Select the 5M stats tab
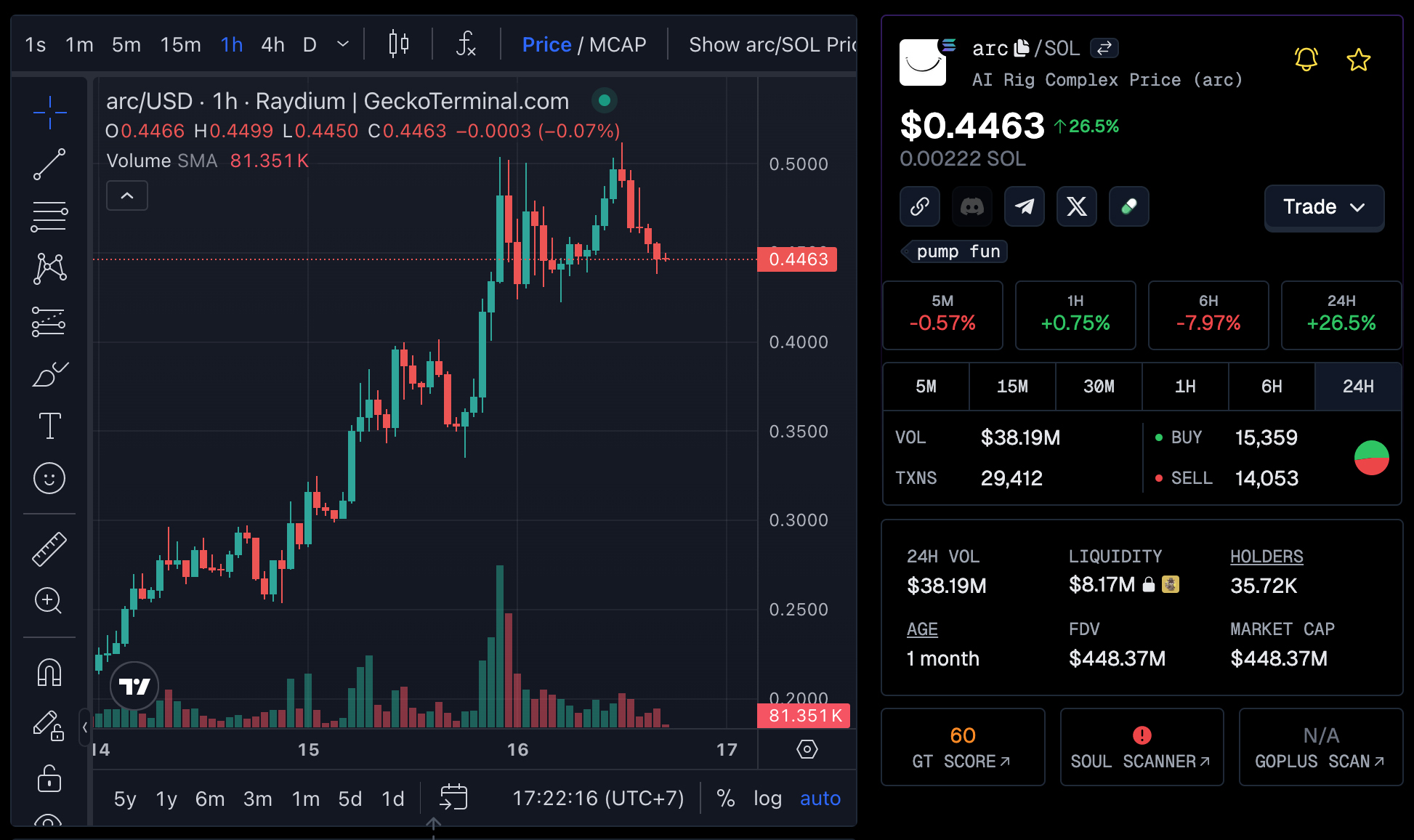The width and height of the screenshot is (1414, 840). coord(926,387)
